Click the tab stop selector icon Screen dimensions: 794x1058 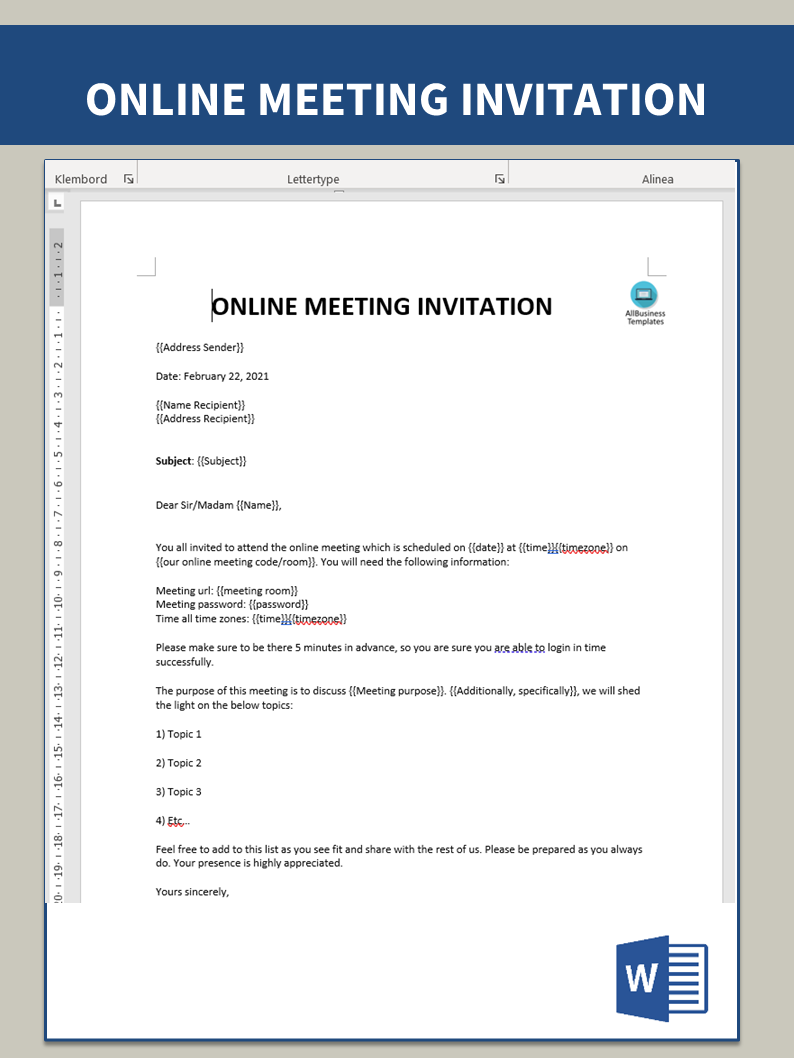click(57, 203)
